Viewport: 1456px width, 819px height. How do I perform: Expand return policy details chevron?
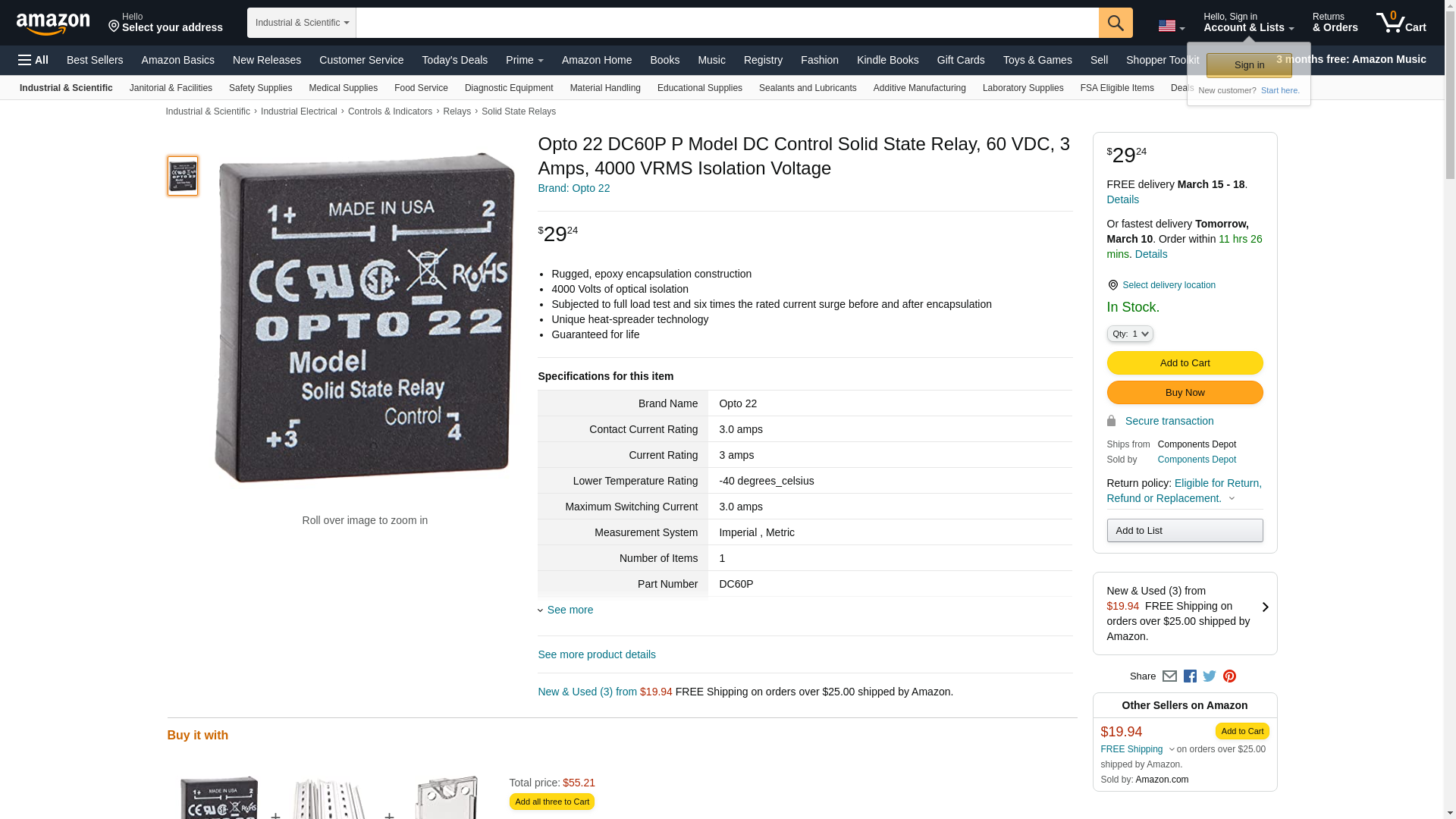click(1232, 499)
